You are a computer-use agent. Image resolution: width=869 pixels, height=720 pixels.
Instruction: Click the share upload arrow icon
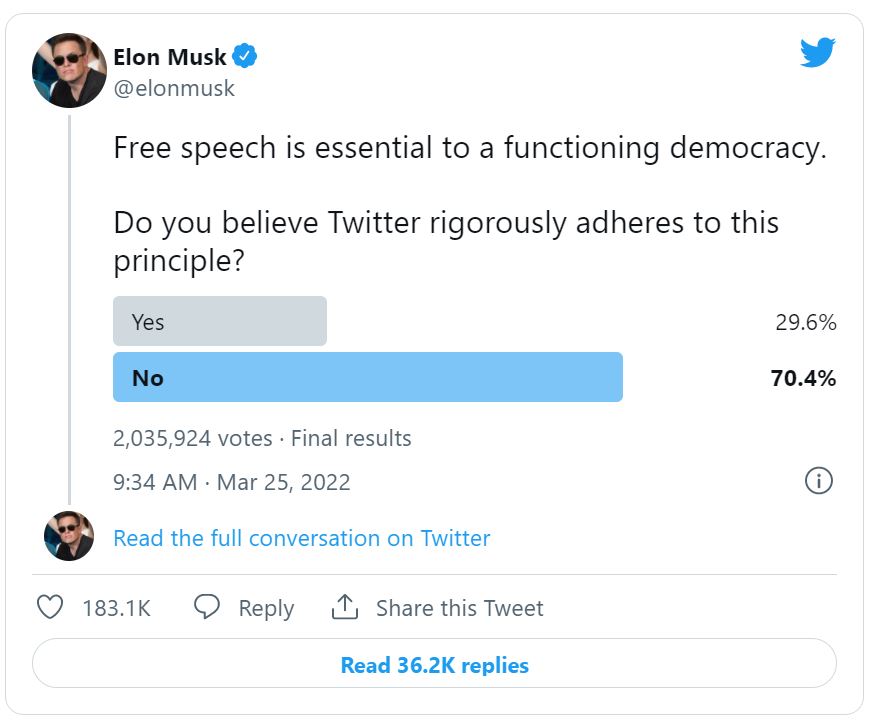(345, 606)
